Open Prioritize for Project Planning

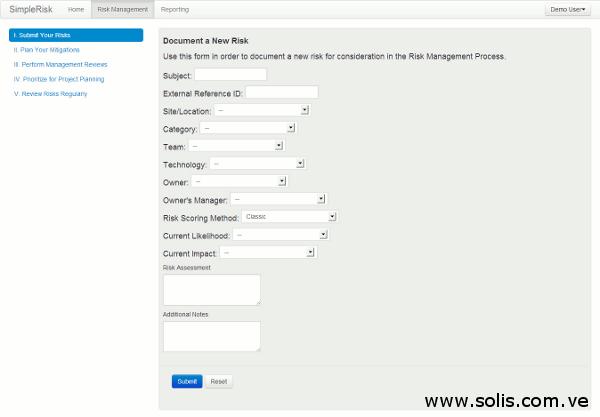(x=59, y=78)
